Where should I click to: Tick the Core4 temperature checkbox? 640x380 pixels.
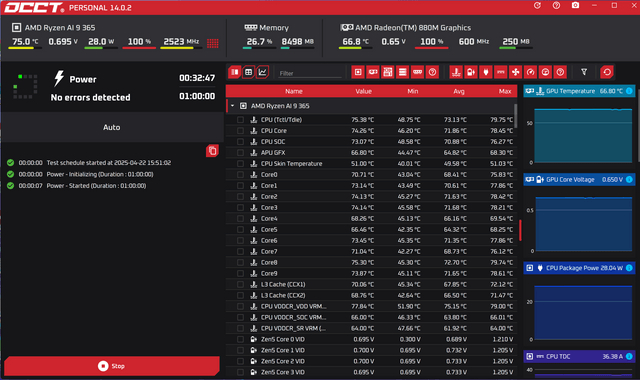(240, 218)
